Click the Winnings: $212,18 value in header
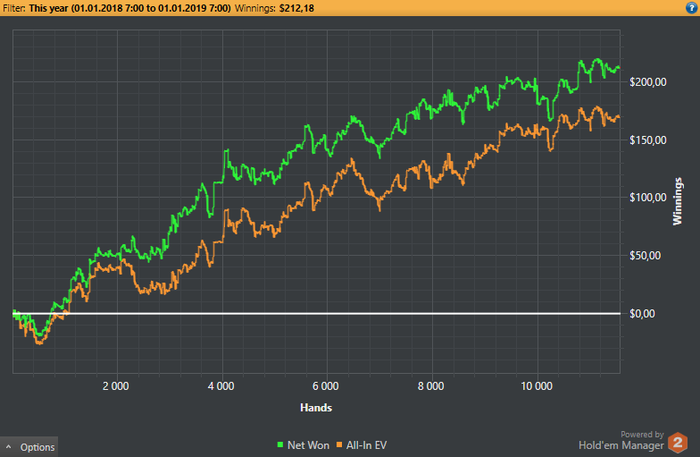Screen dimensions: 700x457 pos(274,8)
